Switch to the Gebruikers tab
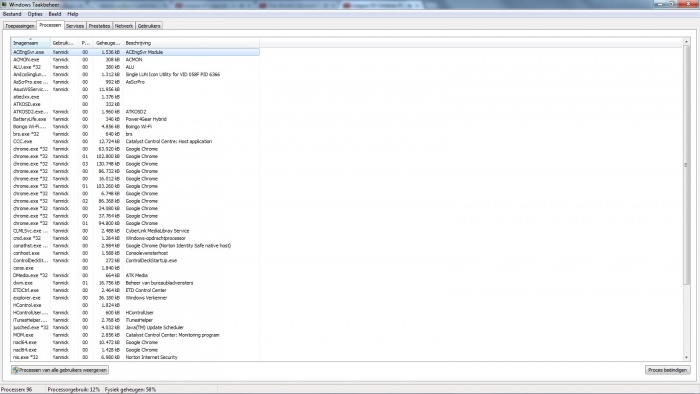Image resolution: width=700 pixels, height=394 pixels. (x=149, y=26)
